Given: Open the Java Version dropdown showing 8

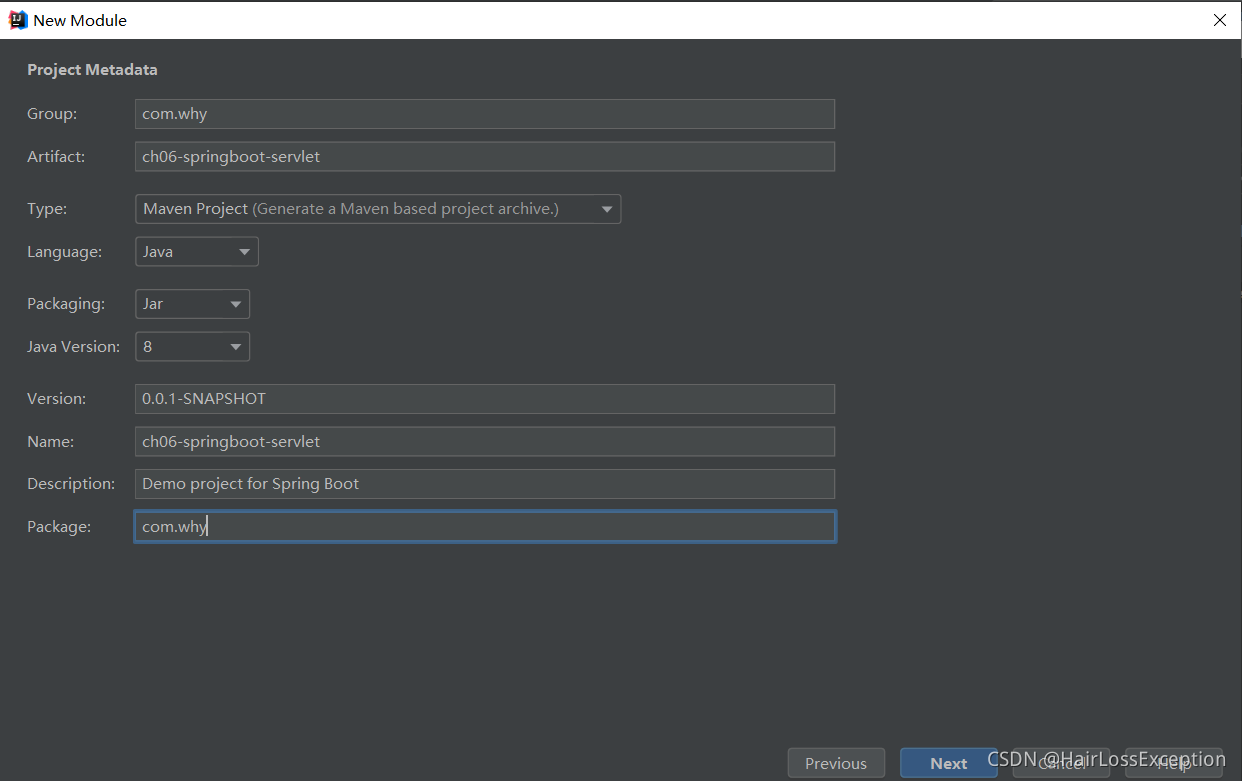Looking at the screenshot, I should (x=192, y=346).
